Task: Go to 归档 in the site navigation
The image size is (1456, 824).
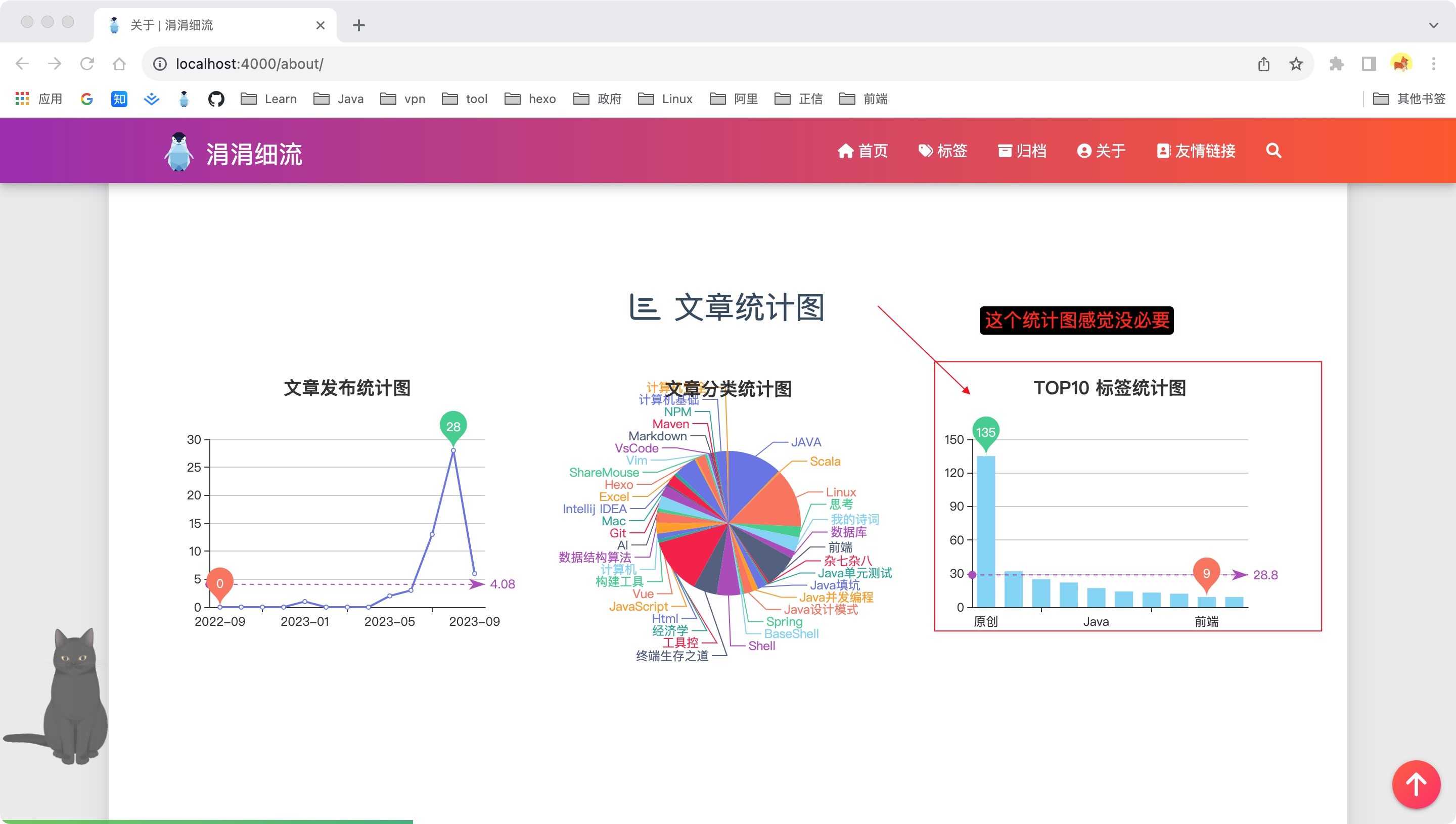Action: coord(1022,151)
